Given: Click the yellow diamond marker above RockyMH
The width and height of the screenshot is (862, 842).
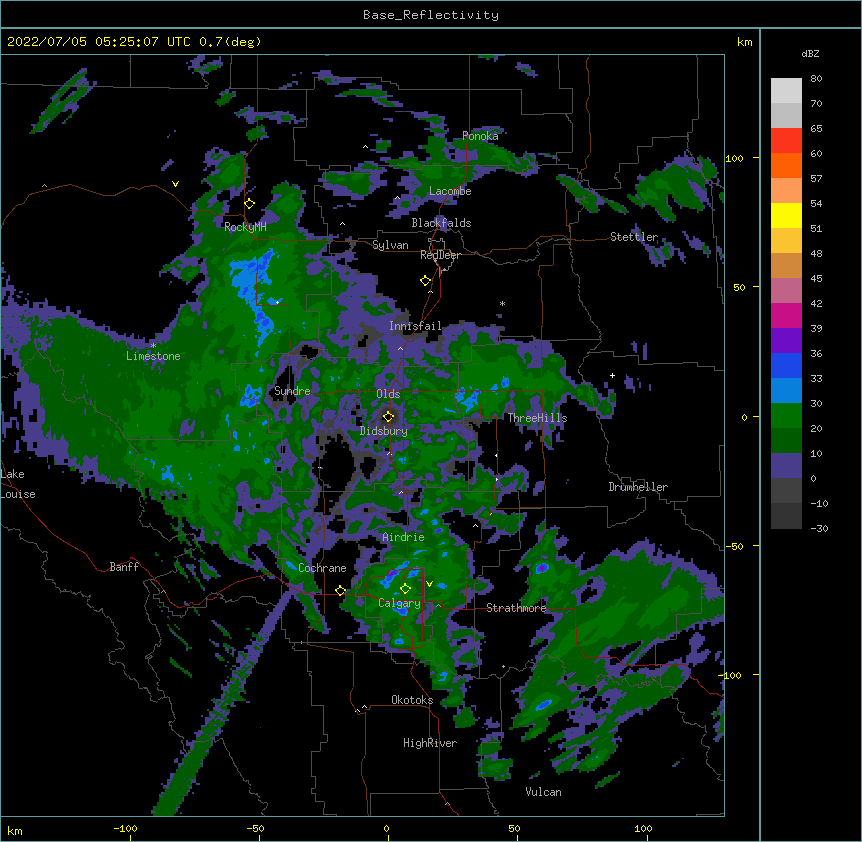Looking at the screenshot, I should tap(249, 204).
